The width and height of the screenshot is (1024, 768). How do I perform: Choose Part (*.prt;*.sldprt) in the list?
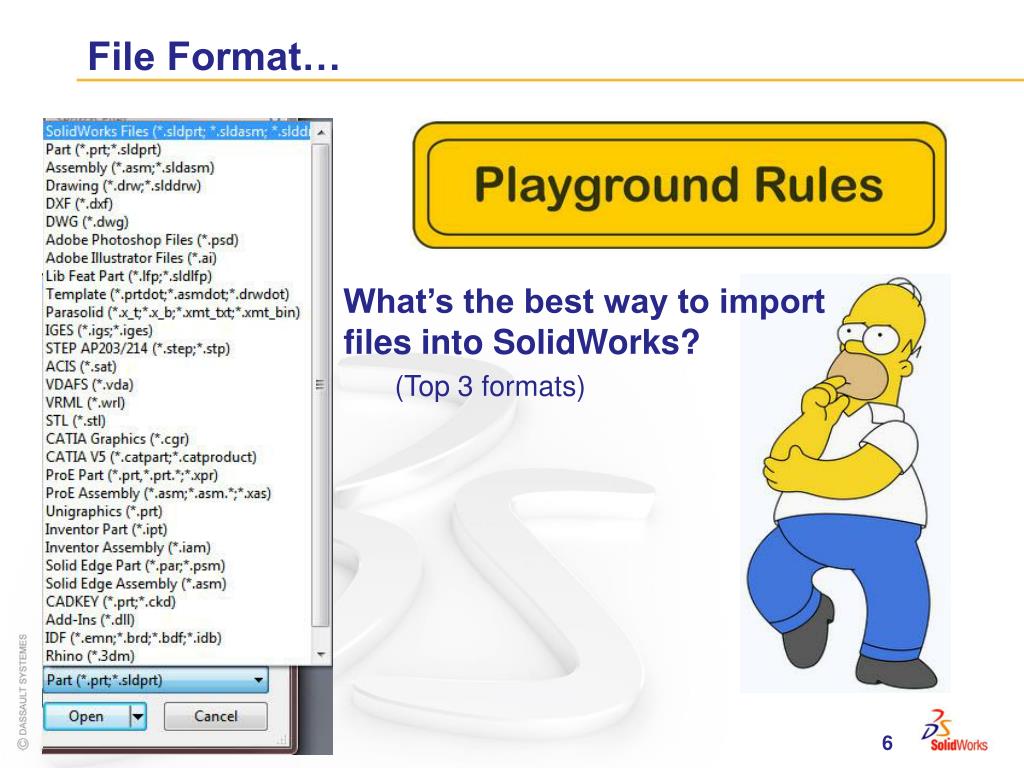178,150
